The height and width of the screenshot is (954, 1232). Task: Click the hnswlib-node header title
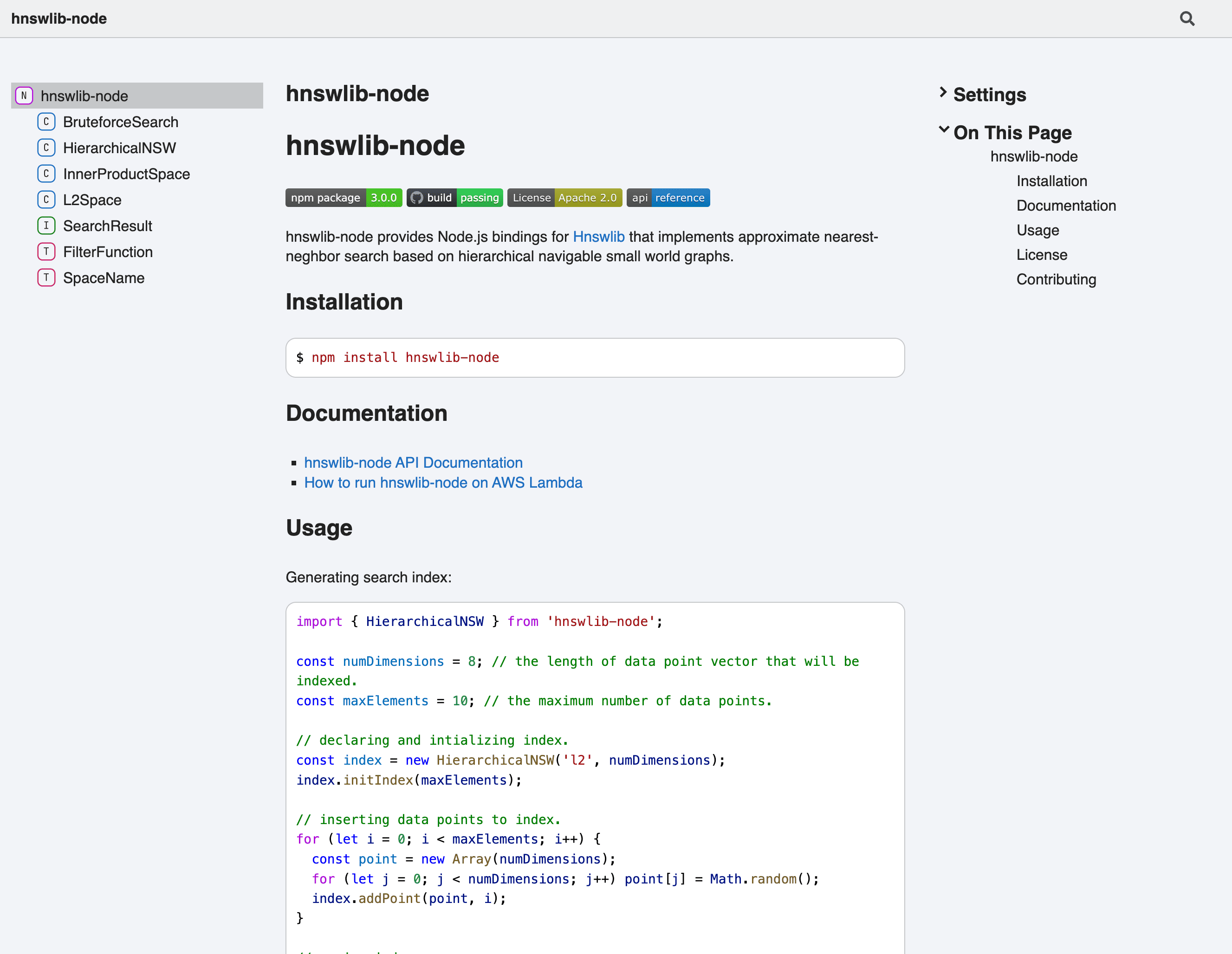(x=58, y=19)
